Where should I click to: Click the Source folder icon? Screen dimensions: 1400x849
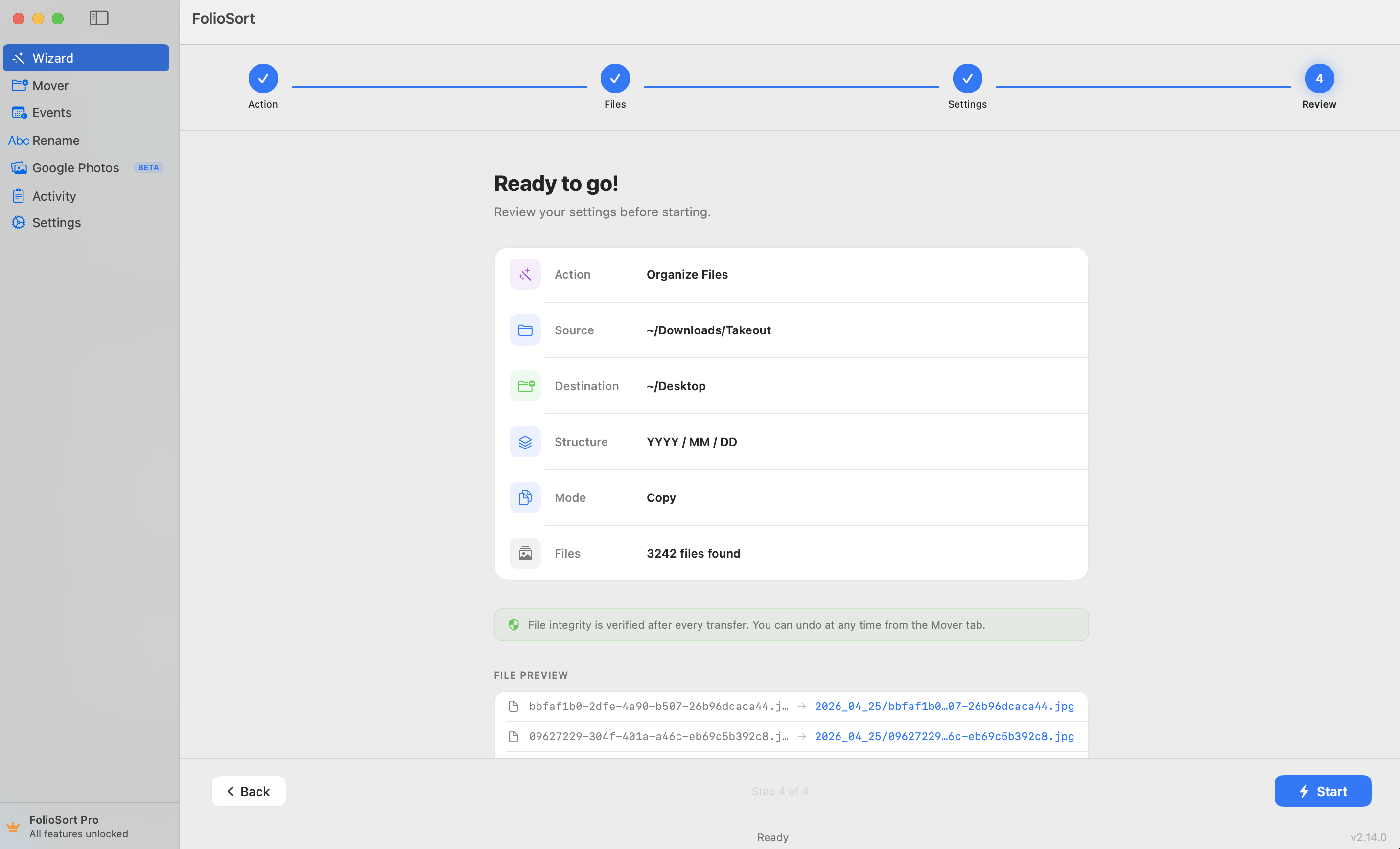point(525,330)
